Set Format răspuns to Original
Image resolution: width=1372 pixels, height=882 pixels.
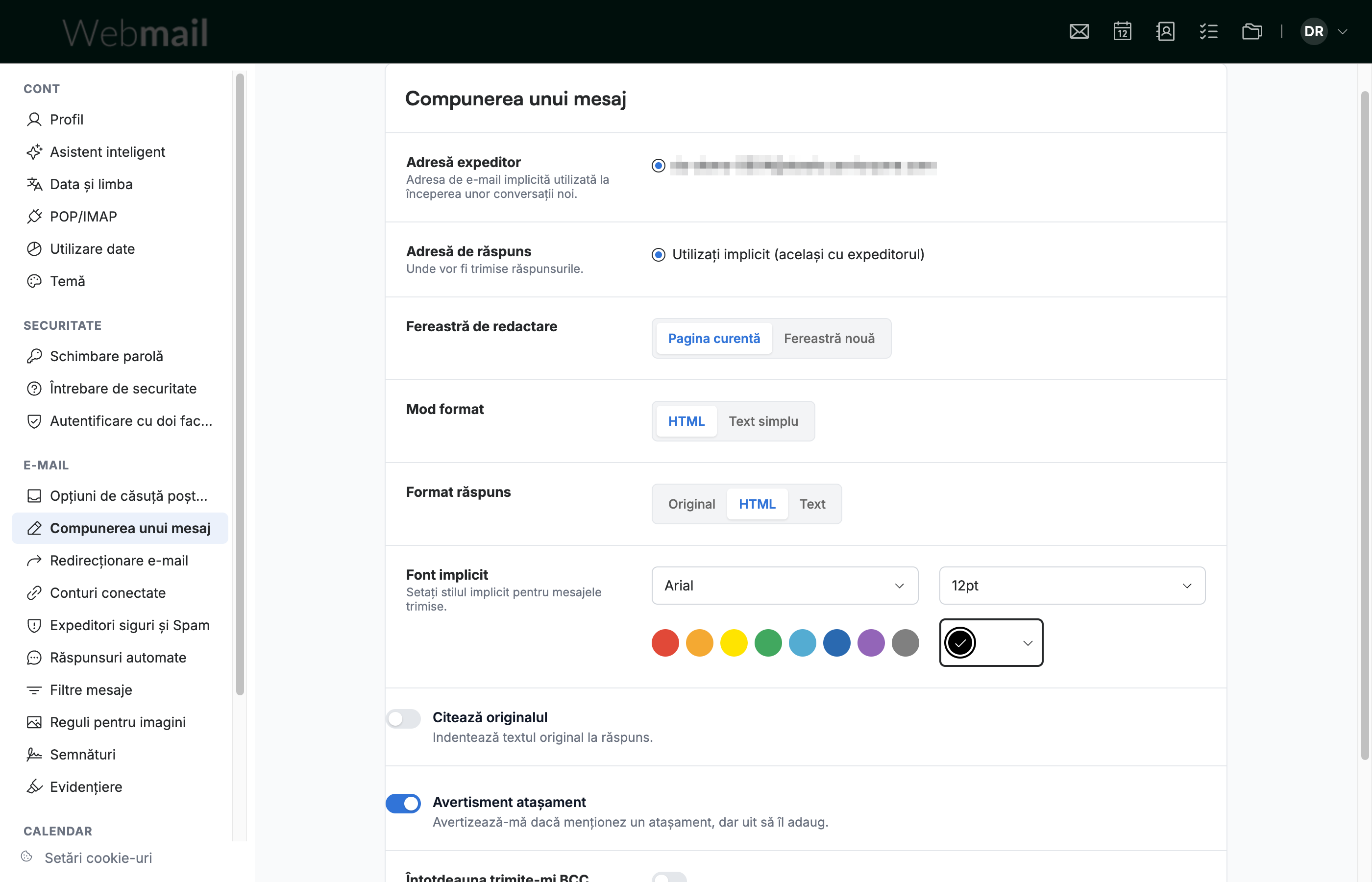(692, 504)
